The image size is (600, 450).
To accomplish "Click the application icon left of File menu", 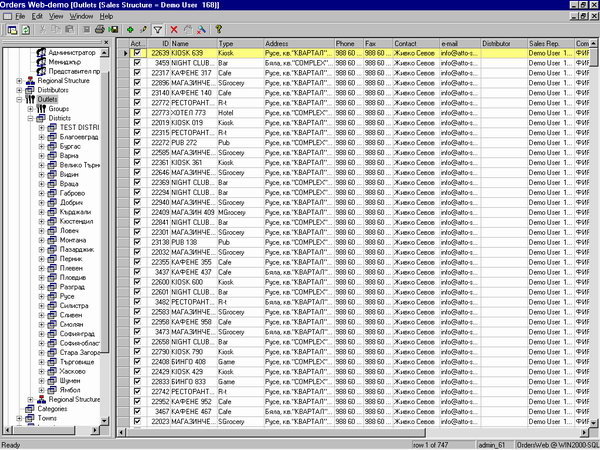I will point(7,16).
